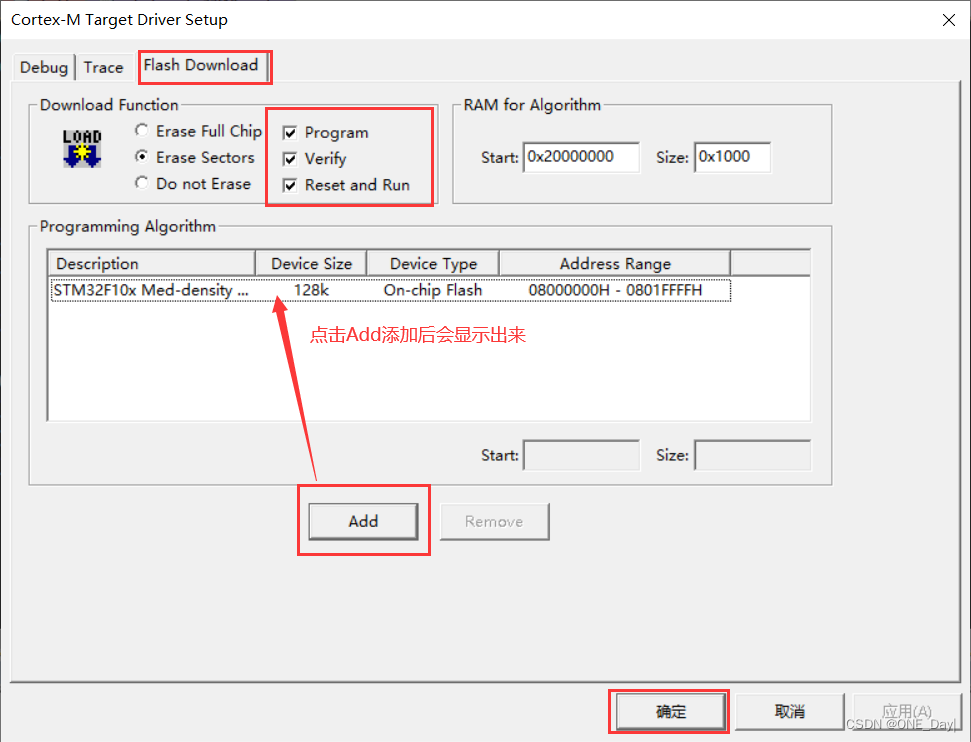Close the Cortex-M Target Driver Setup dialog
Screen dimensions: 971x742
pos(948,20)
